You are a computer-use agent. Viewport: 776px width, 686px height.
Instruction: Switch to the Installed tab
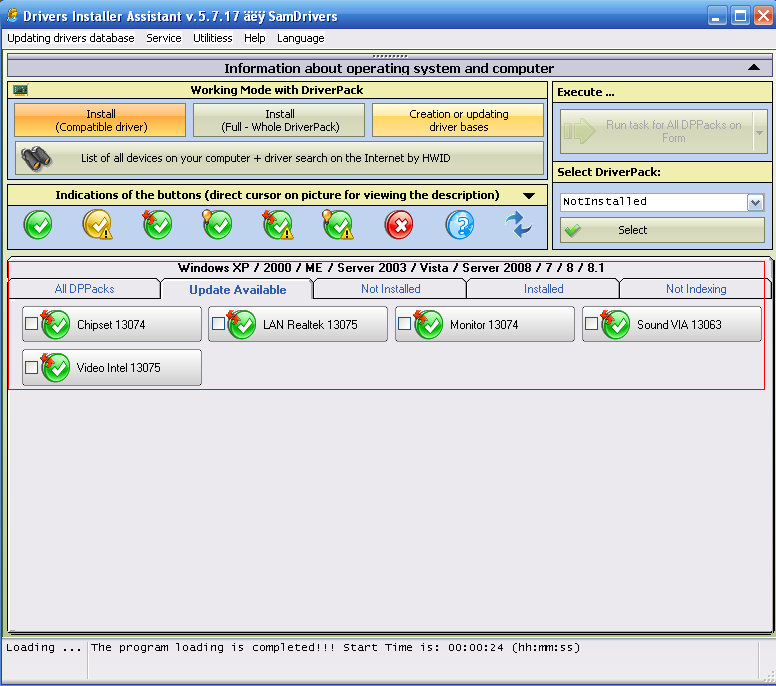(x=543, y=289)
